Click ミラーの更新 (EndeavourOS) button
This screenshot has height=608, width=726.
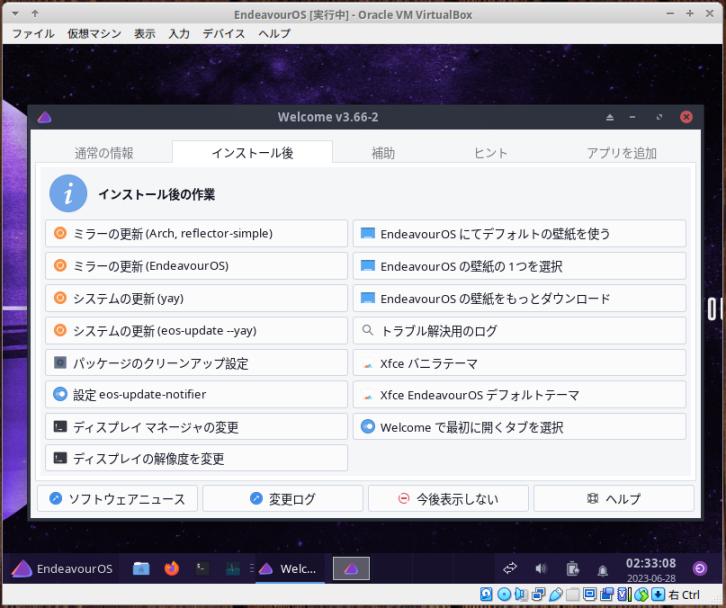(x=196, y=266)
